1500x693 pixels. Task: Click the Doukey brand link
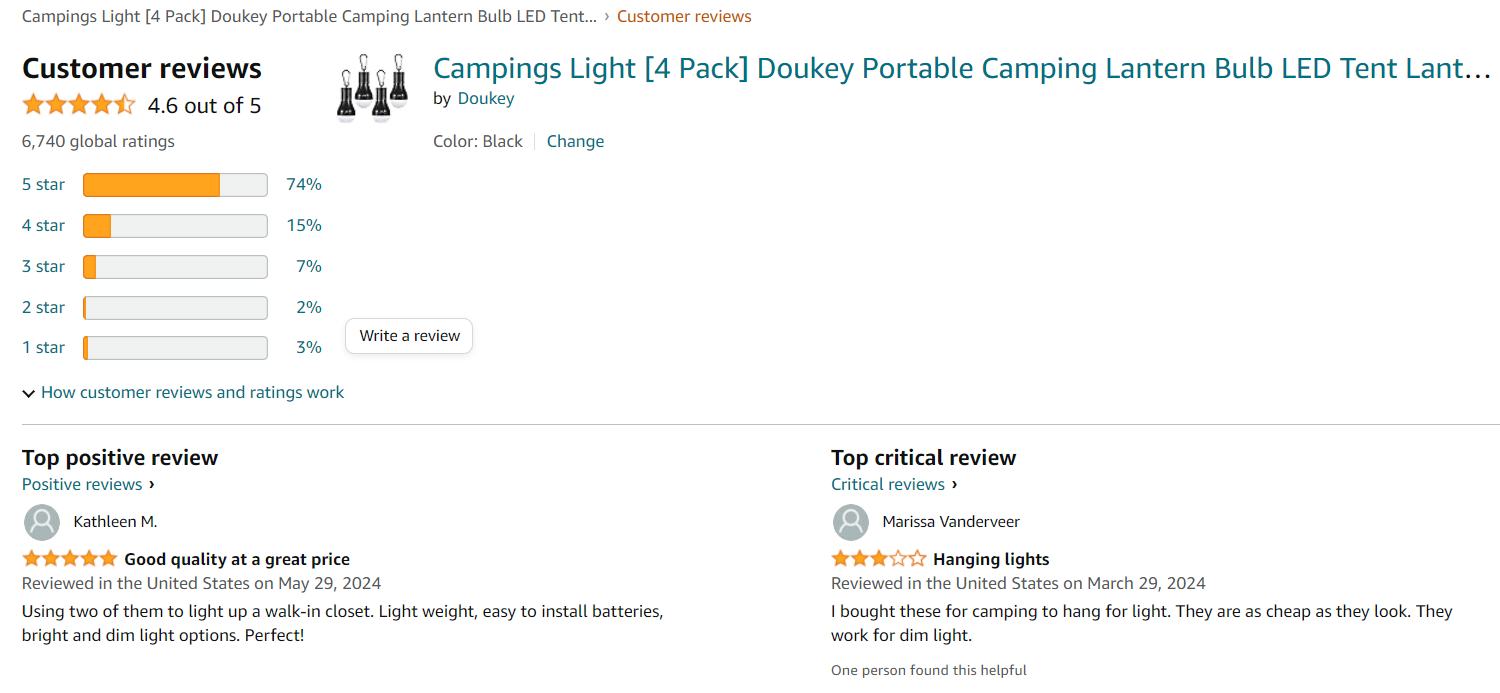point(486,99)
